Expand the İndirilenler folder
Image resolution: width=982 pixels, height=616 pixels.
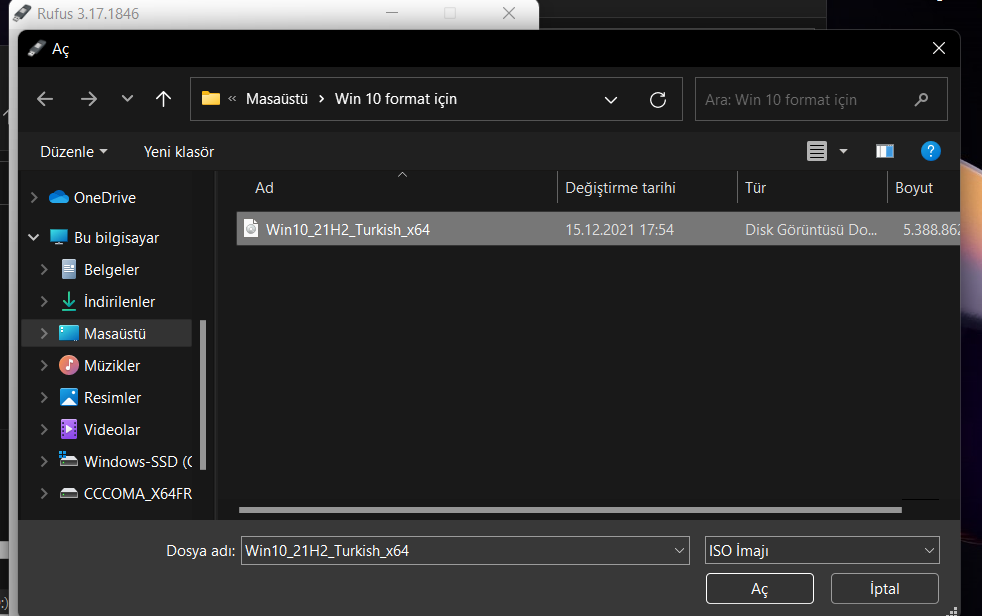(x=44, y=301)
